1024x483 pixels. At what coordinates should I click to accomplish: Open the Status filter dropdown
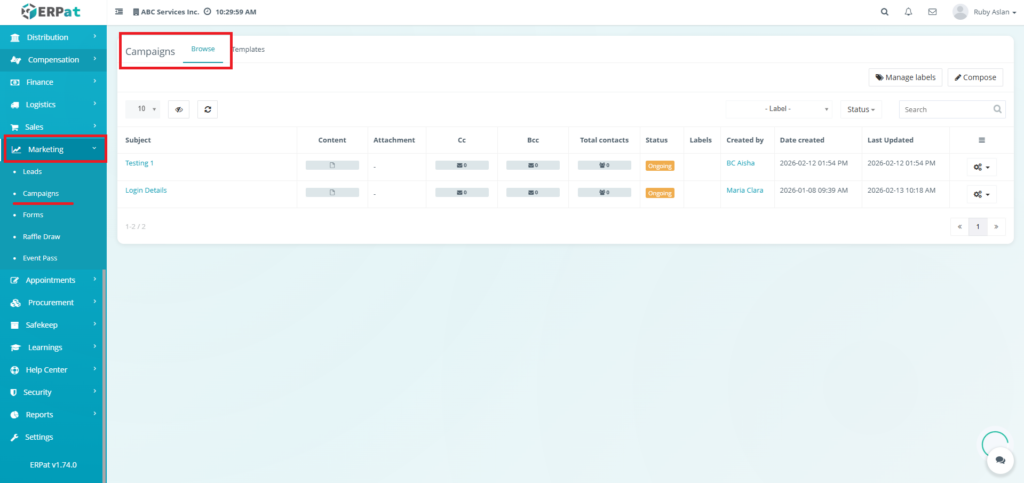point(860,109)
